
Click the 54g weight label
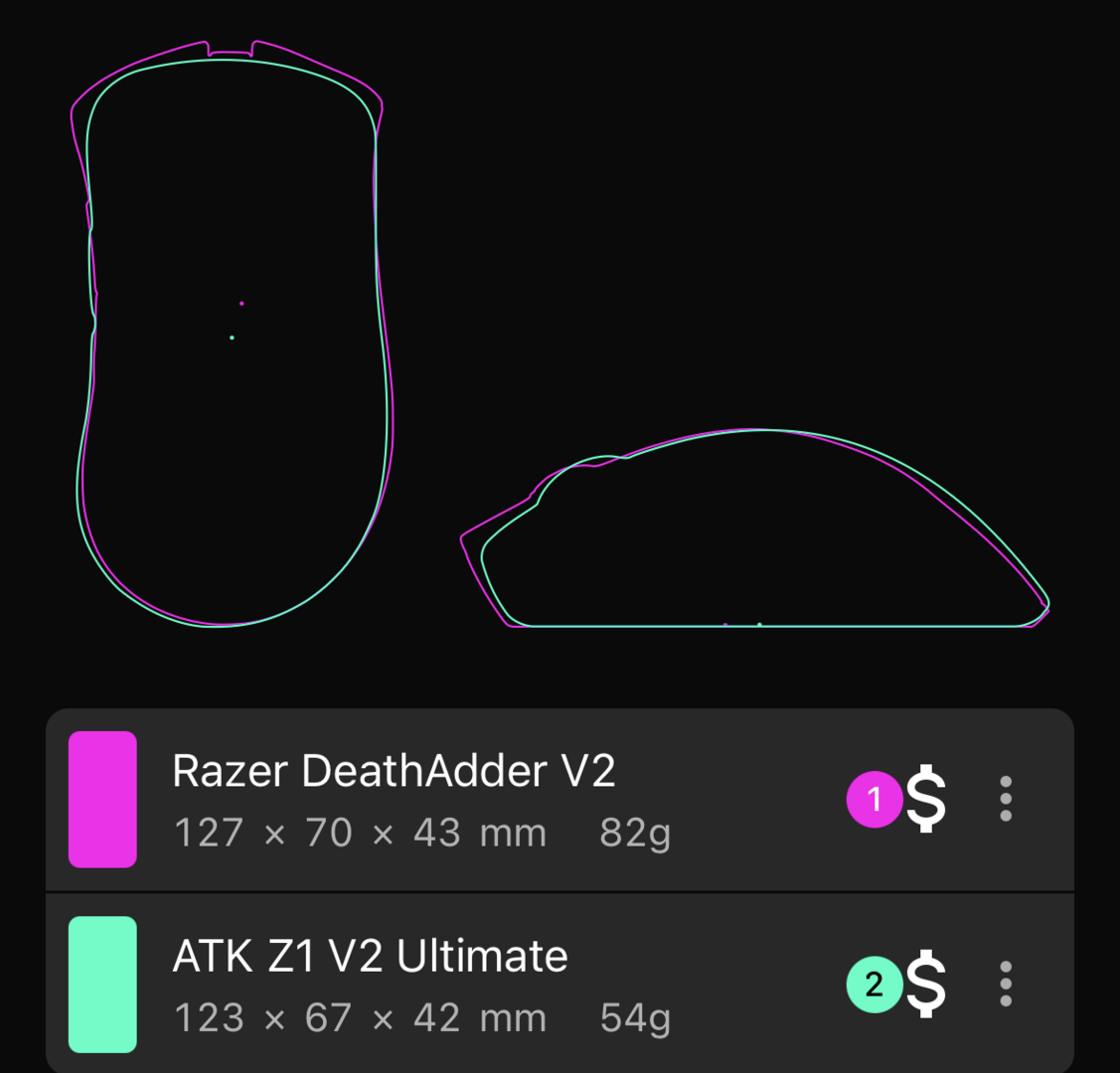pos(635,1018)
